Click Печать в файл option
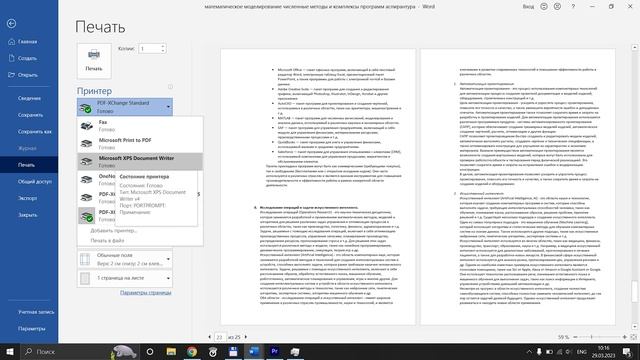This screenshot has height=360, width=640. pyautogui.click(x=107, y=240)
